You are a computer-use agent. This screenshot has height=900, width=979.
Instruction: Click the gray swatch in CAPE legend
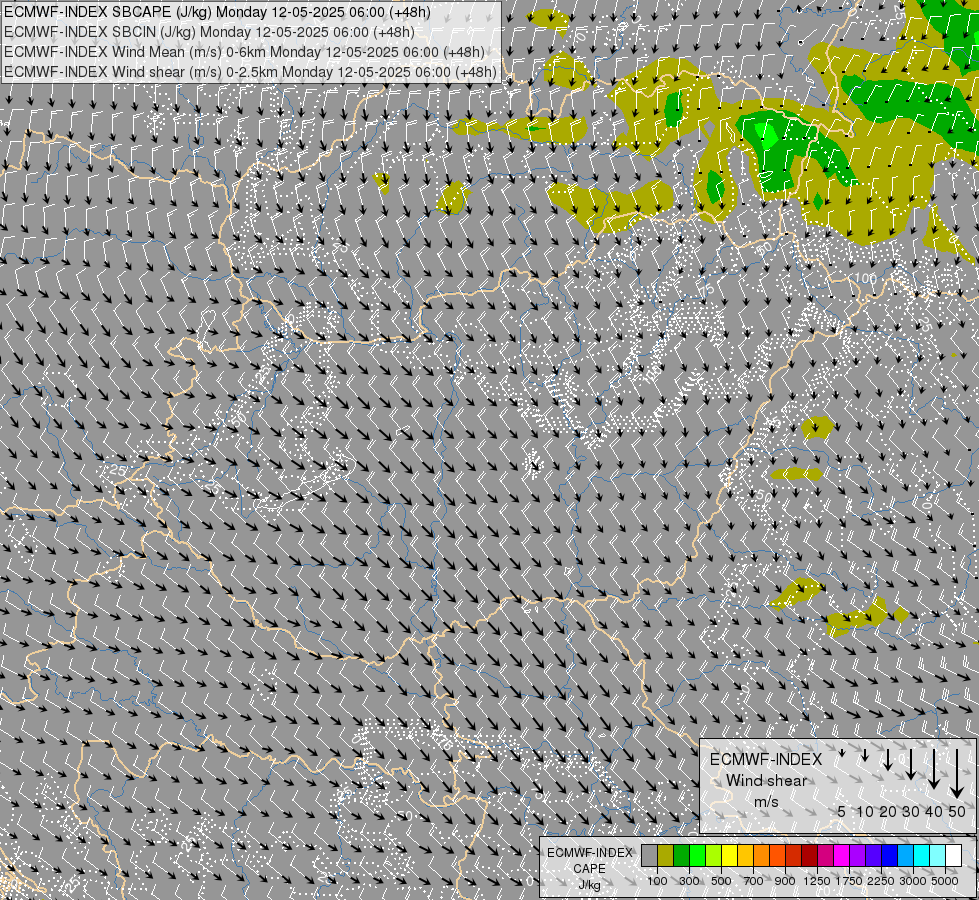coord(649,855)
